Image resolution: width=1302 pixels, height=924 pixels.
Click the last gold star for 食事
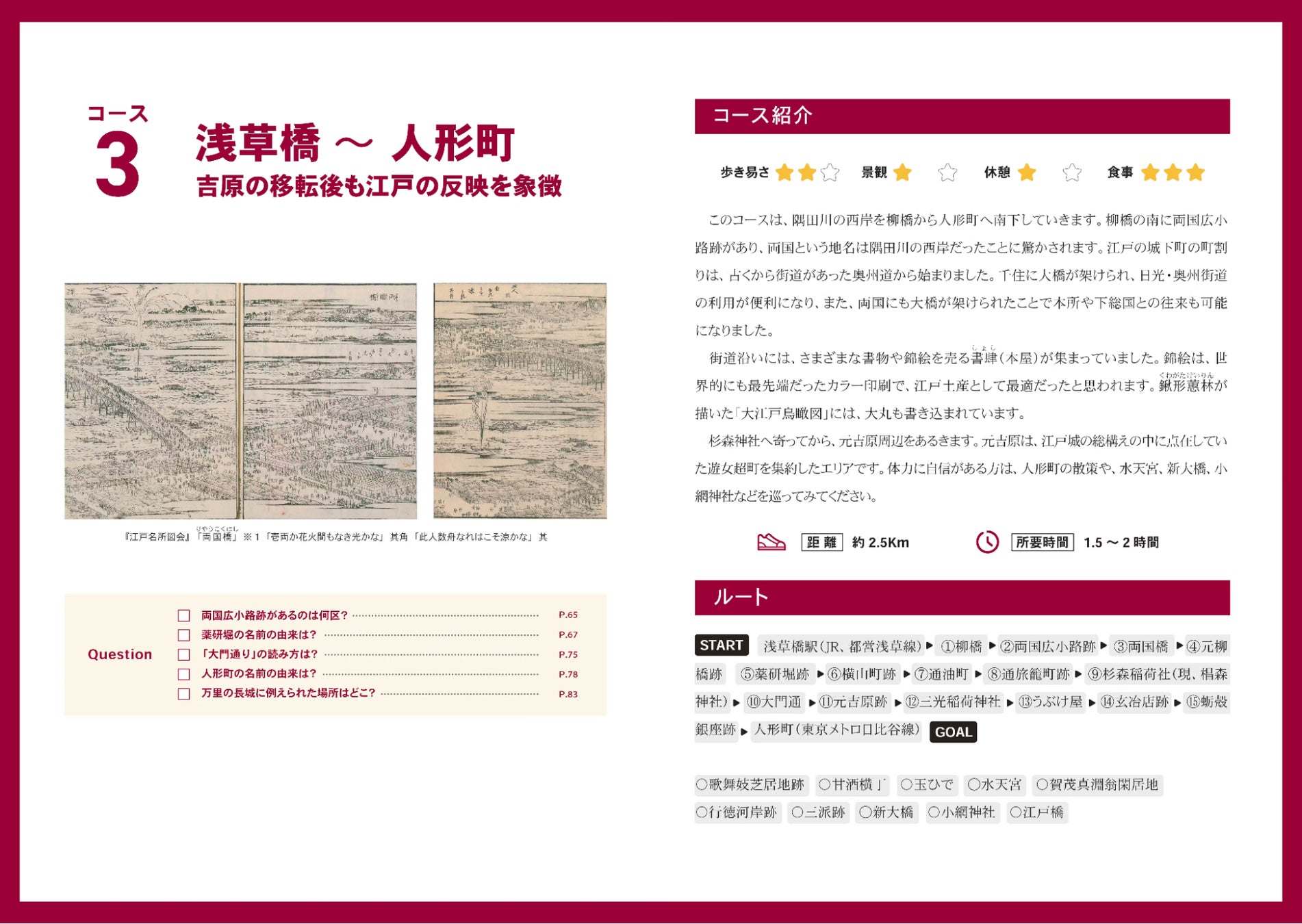pyautogui.click(x=1195, y=172)
